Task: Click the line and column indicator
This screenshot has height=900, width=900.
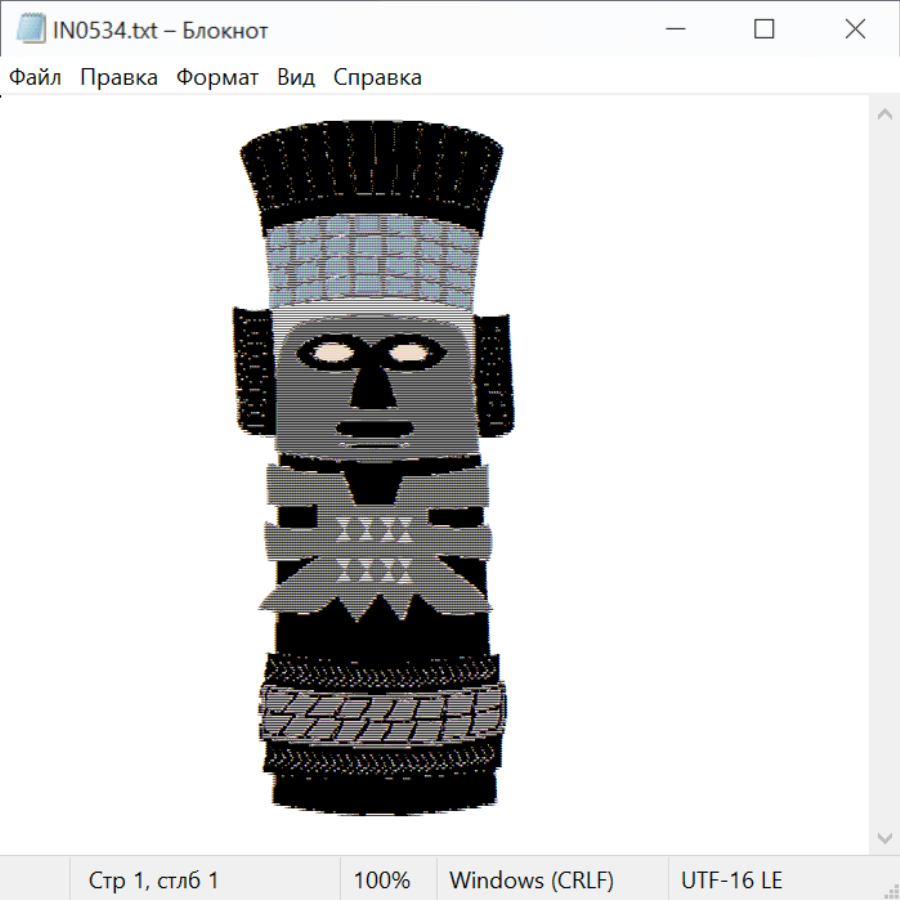Action: [153, 880]
